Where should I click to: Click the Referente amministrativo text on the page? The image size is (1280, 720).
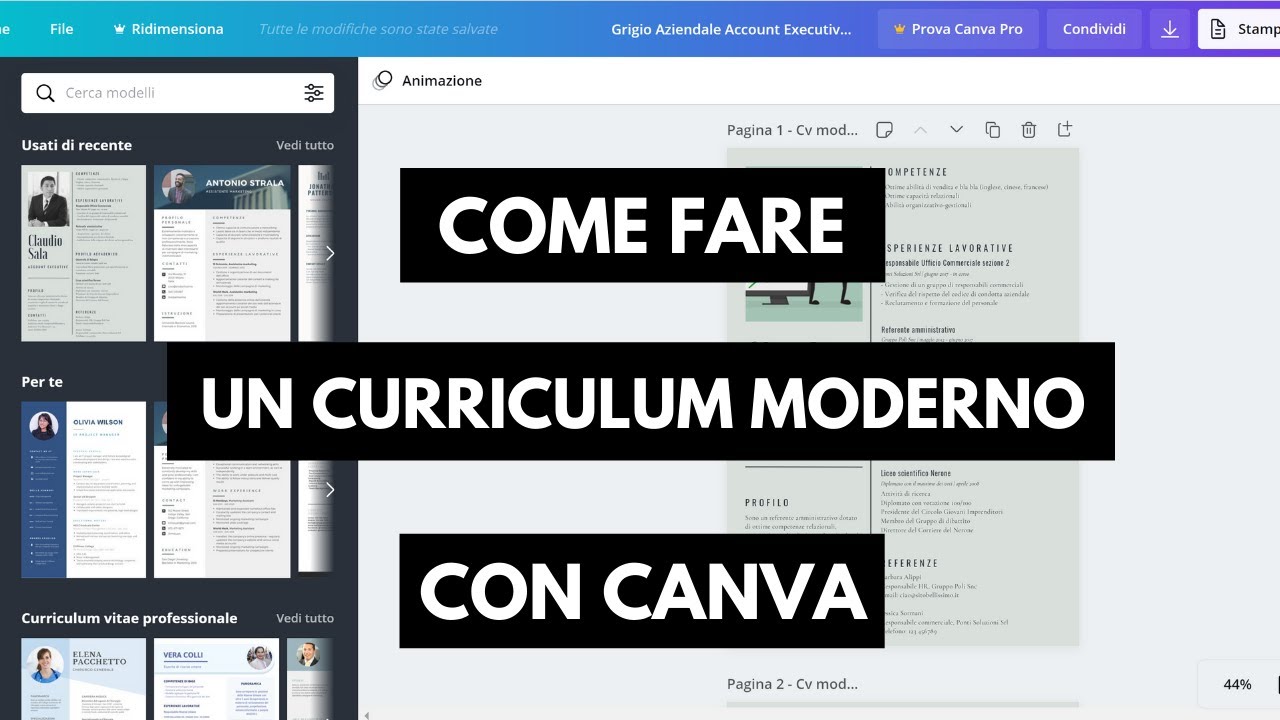point(918,329)
